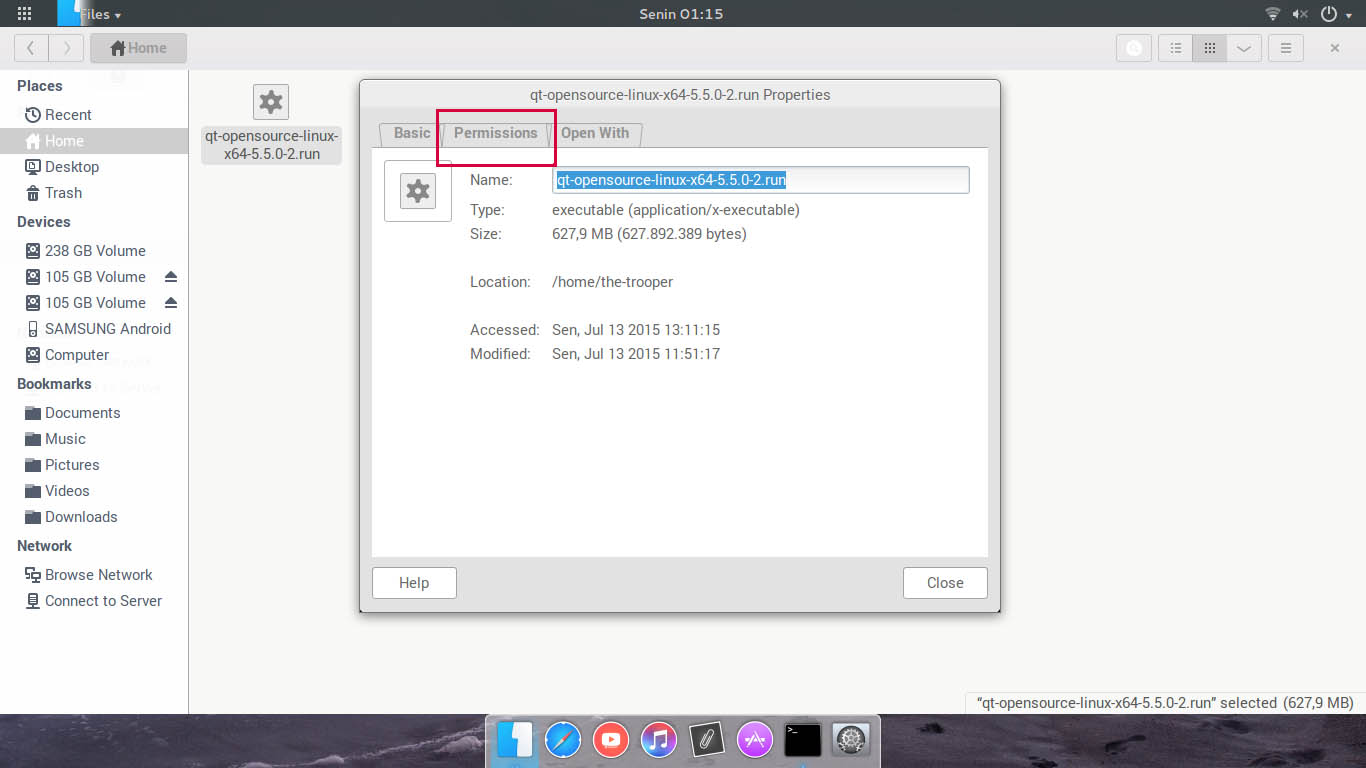
Task: Launch Terminal from the dock
Action: pos(803,740)
